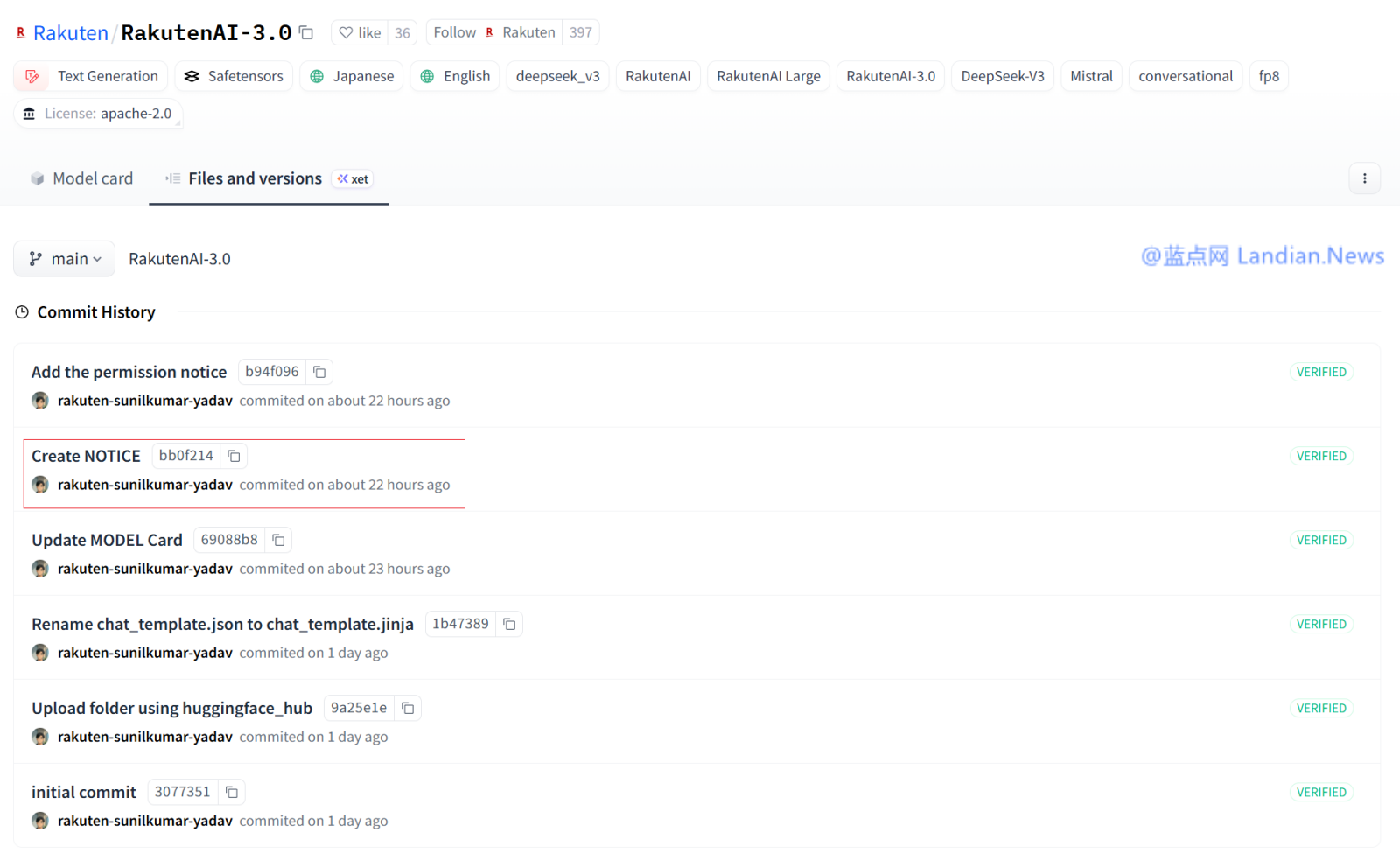Follow the Rakuten organization
Viewport: 1400px width, 860px height.
tap(455, 32)
